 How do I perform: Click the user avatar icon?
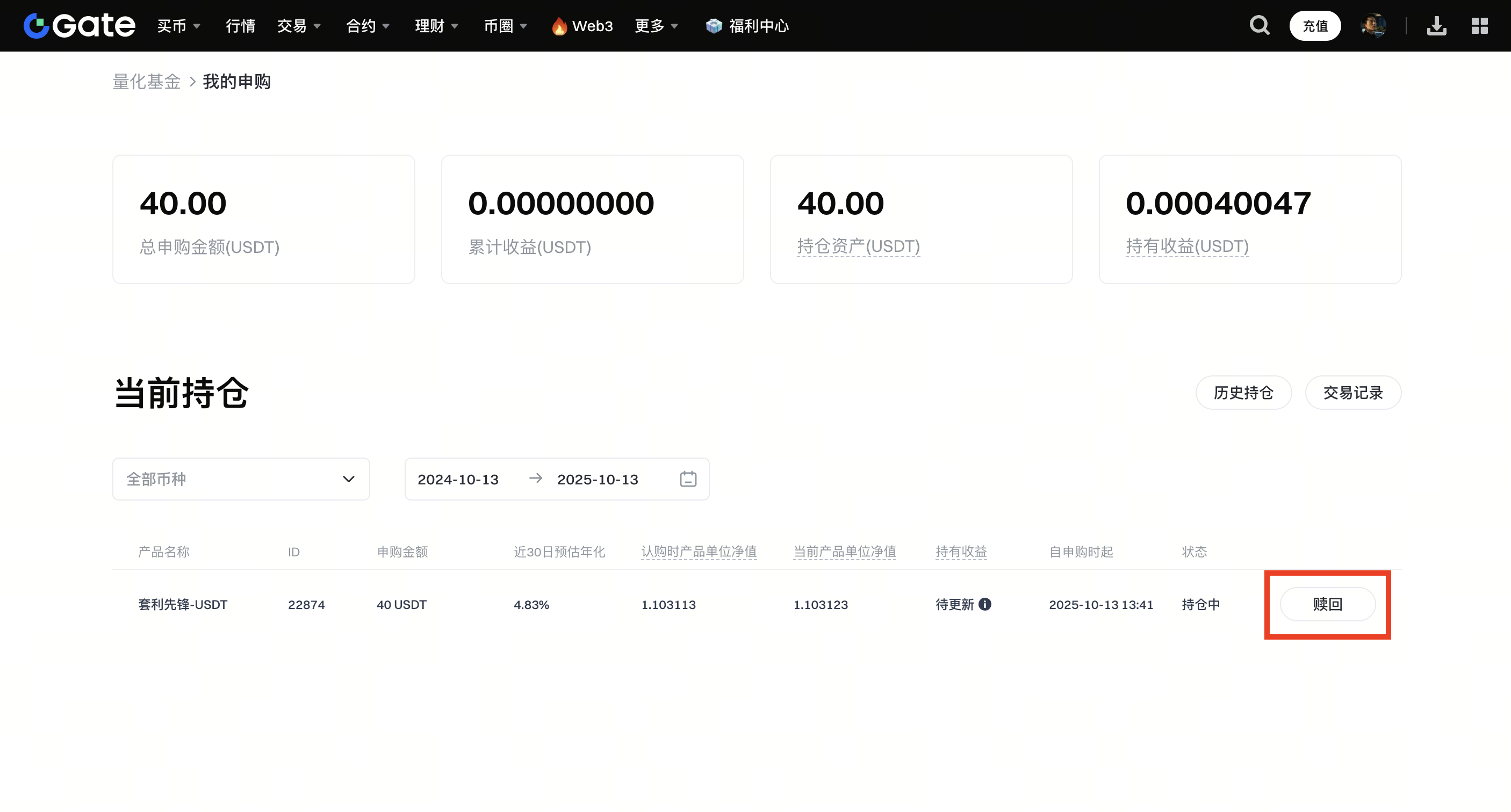tap(1373, 25)
